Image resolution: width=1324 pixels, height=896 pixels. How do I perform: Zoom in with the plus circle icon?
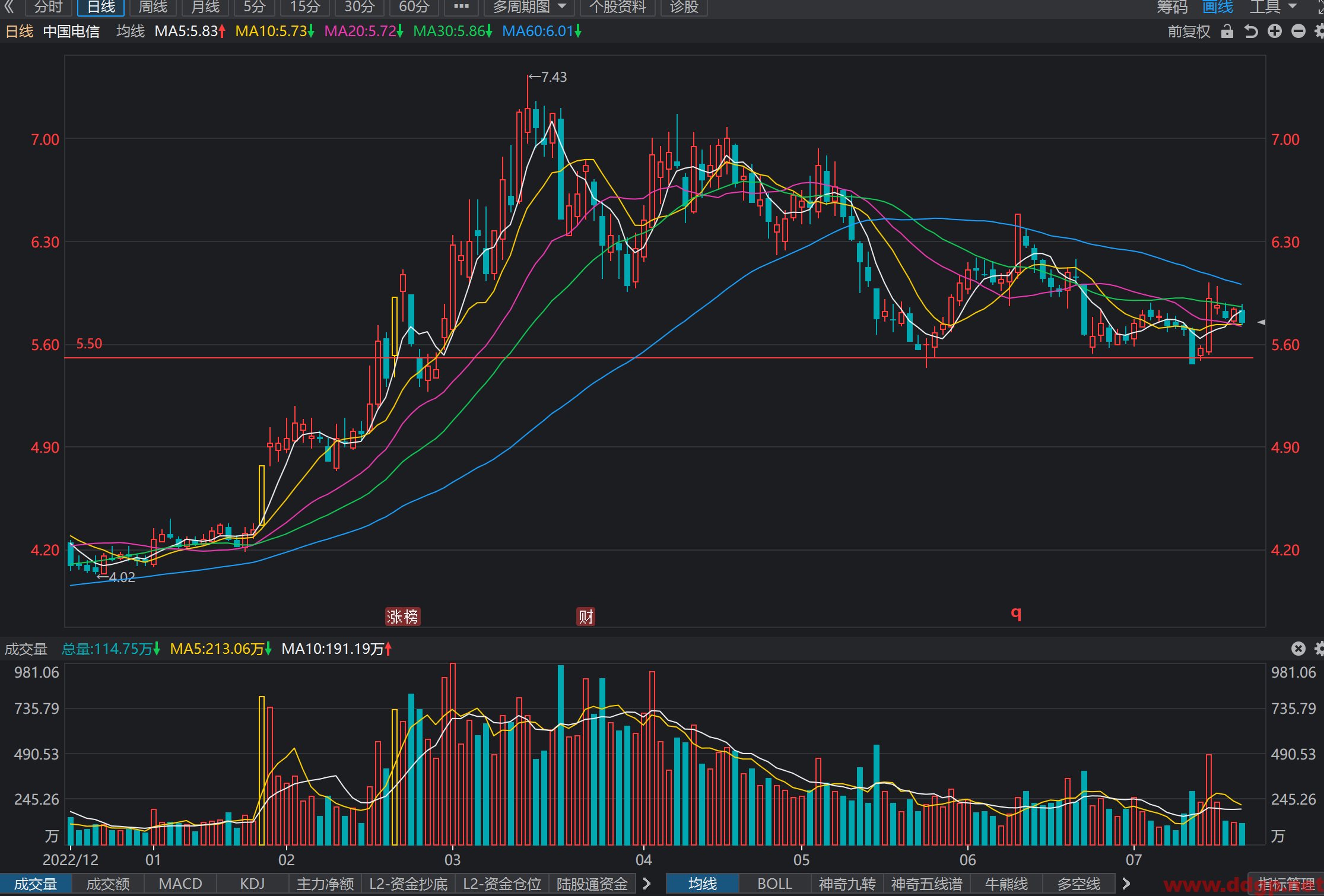(1275, 31)
